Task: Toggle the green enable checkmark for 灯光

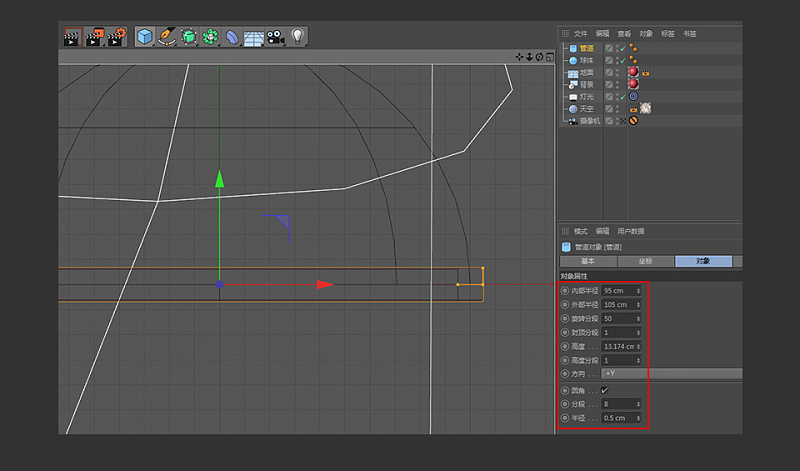Action: (621, 97)
